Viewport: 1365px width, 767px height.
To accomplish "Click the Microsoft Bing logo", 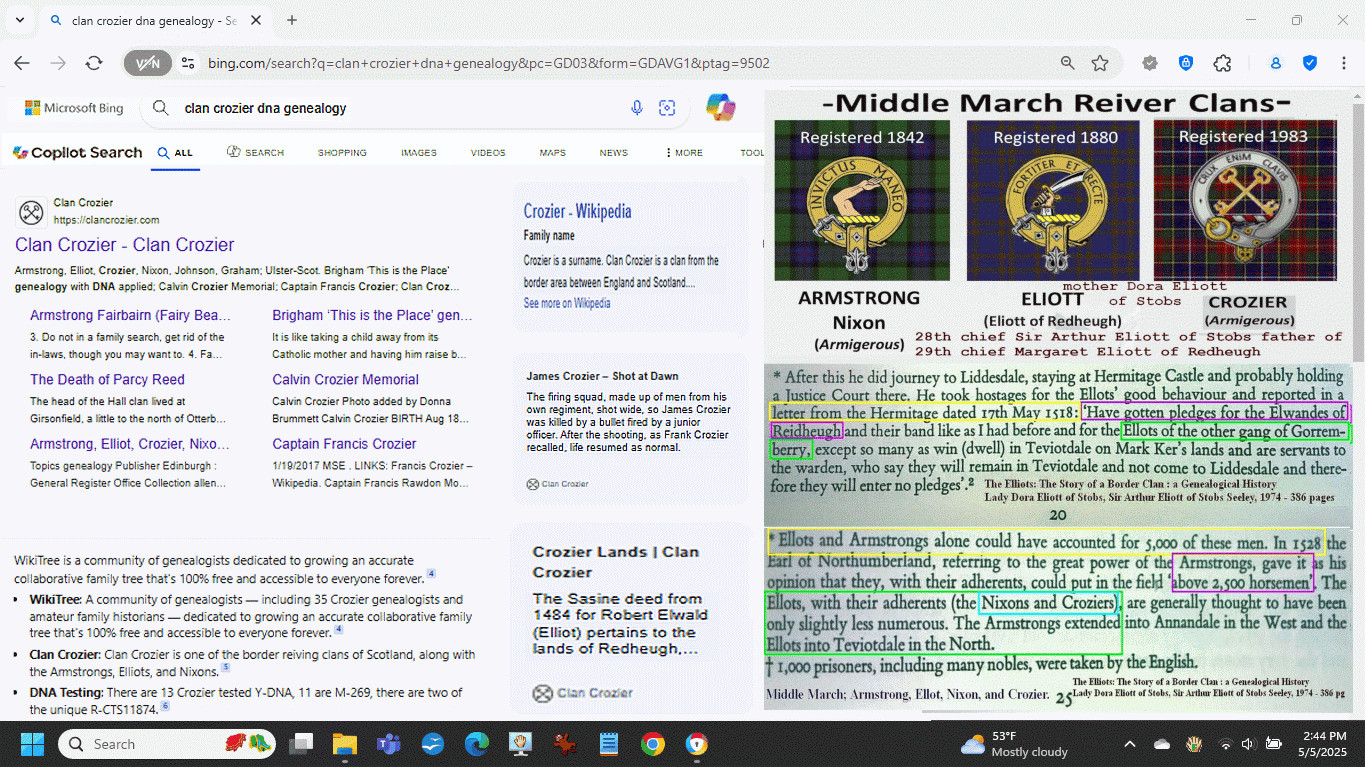I will 74,108.
